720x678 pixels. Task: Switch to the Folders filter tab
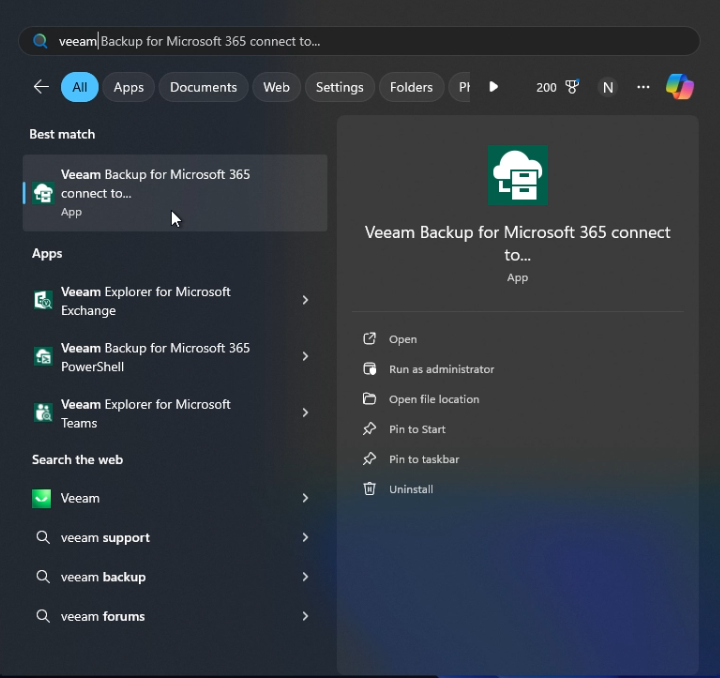(411, 87)
